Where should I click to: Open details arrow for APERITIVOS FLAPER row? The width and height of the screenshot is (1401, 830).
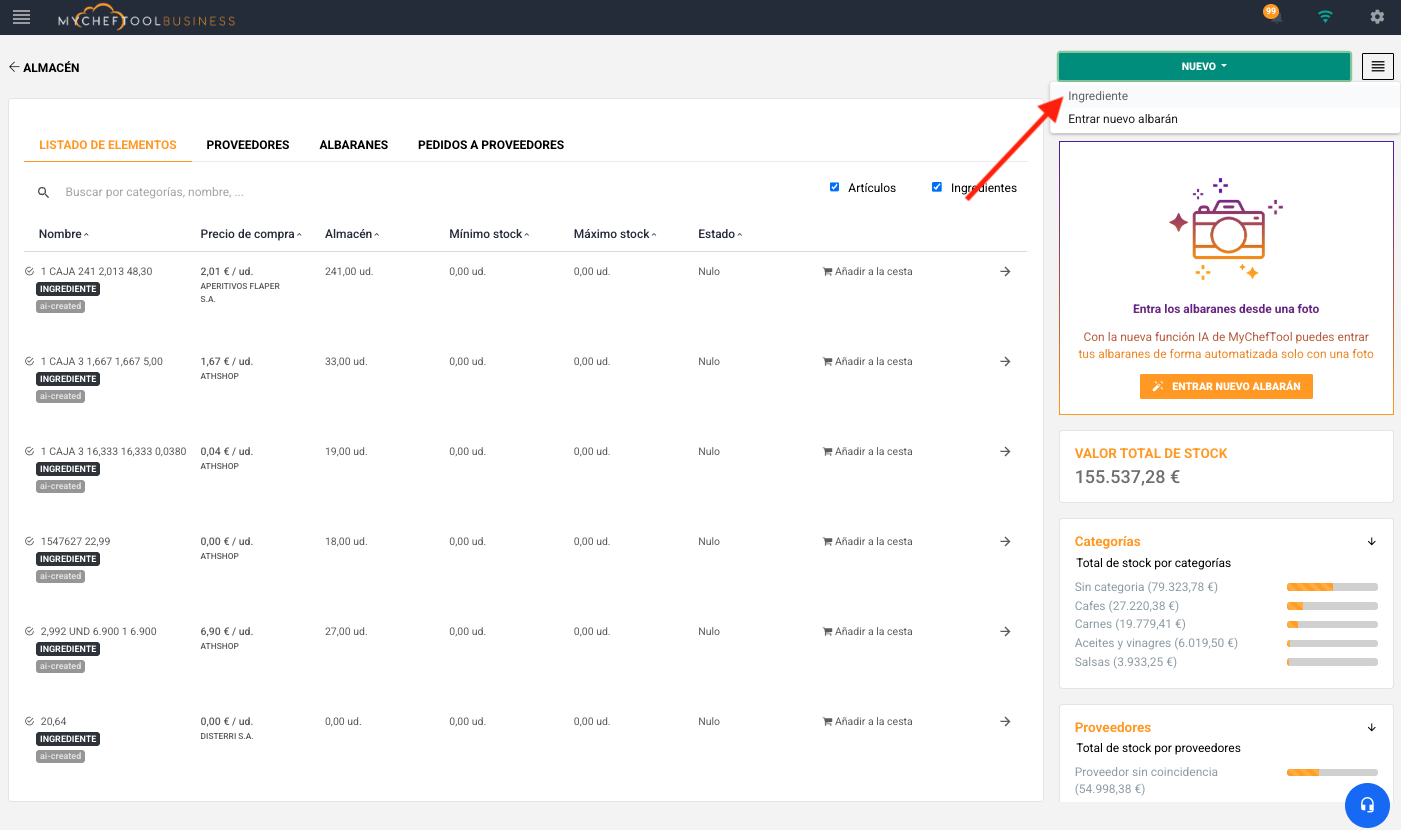[x=1005, y=272]
